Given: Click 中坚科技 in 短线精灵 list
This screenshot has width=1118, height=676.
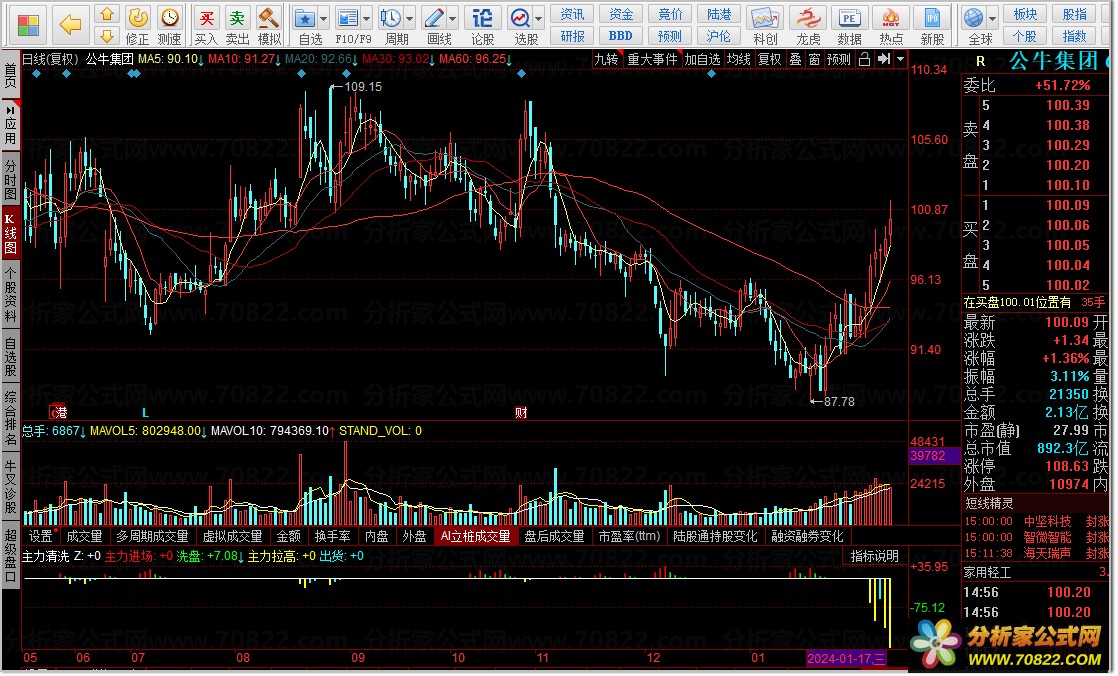Looking at the screenshot, I should coord(1047,521).
